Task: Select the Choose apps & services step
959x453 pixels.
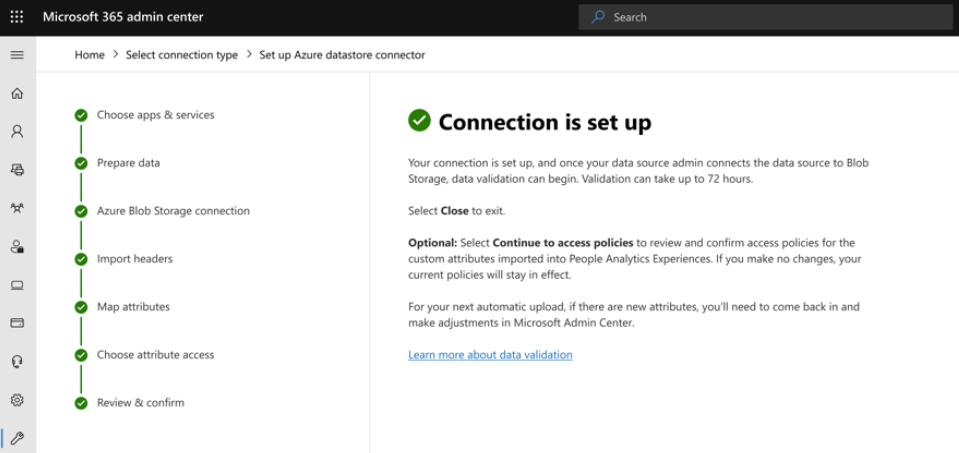Action: pos(155,115)
